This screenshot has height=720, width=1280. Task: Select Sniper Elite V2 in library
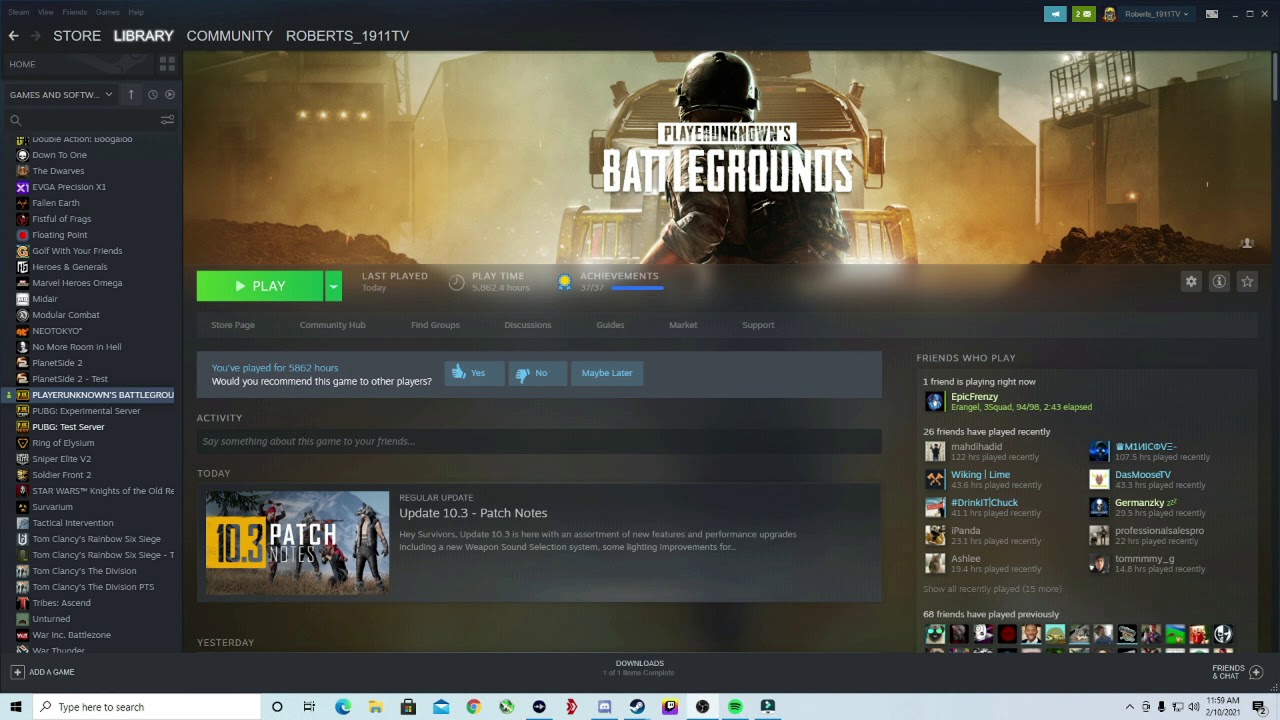point(61,459)
